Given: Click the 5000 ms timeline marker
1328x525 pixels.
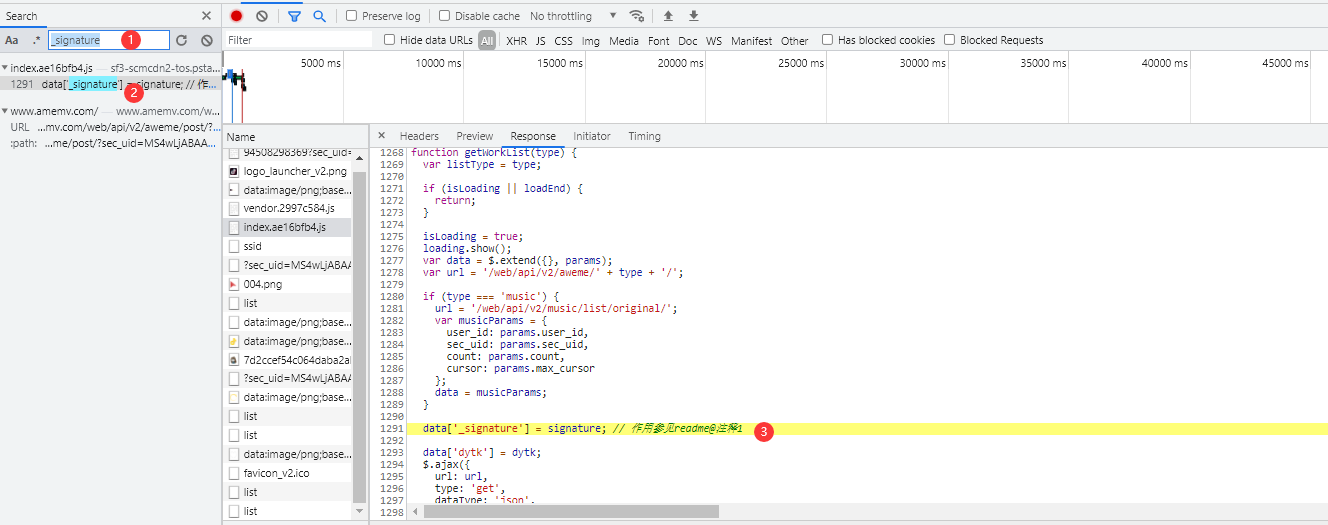Looking at the screenshot, I should (320, 63).
